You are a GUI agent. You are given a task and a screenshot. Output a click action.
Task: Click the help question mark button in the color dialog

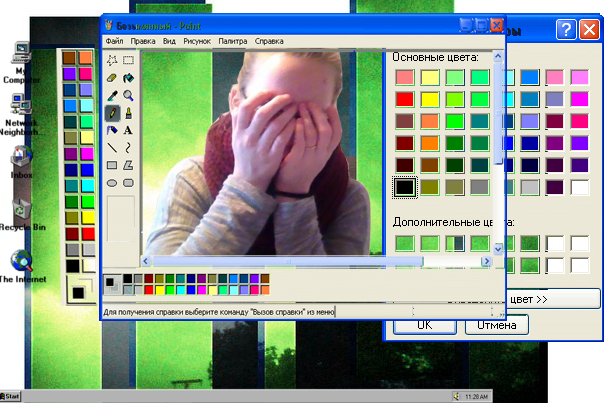(x=566, y=30)
